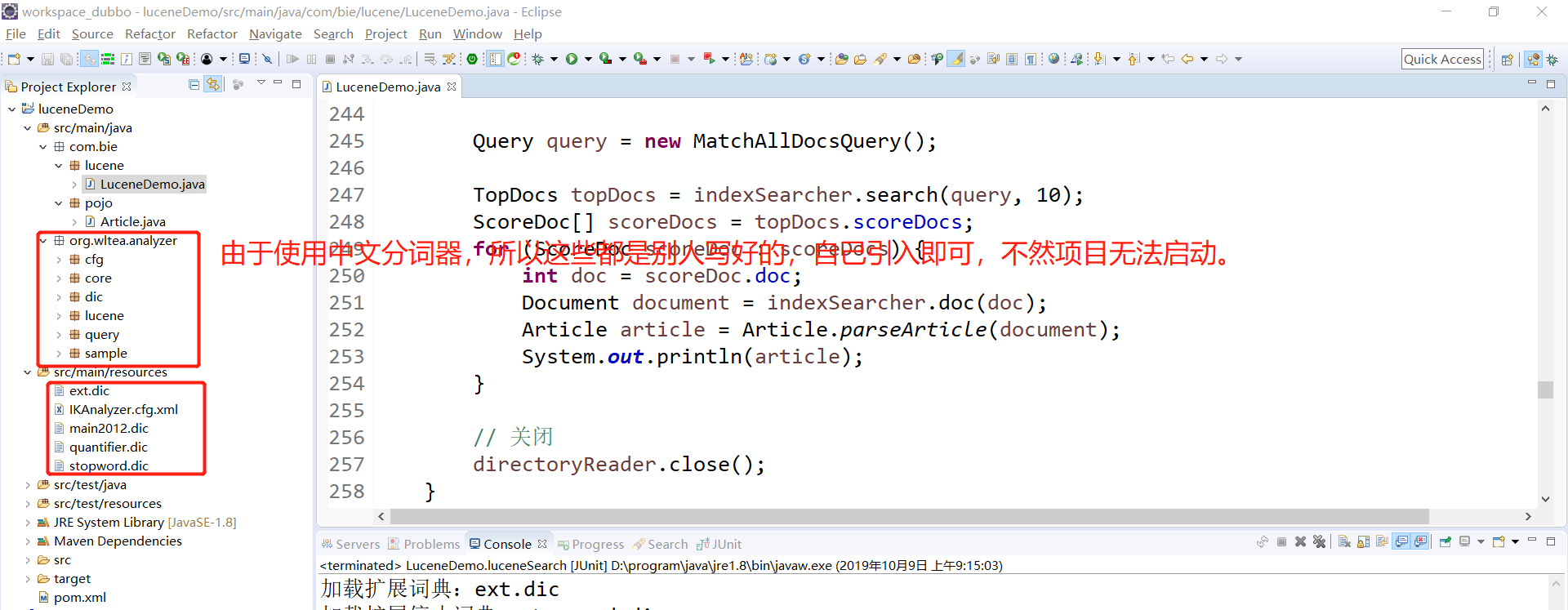Click the Quick Access search field
1568x610 pixels.
(x=1442, y=59)
